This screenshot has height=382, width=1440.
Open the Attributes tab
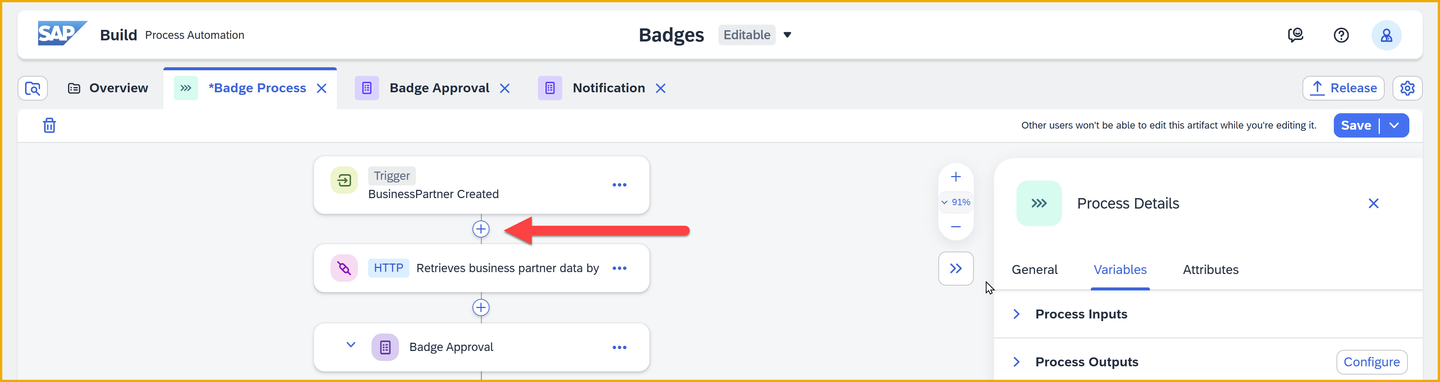tap(1210, 270)
